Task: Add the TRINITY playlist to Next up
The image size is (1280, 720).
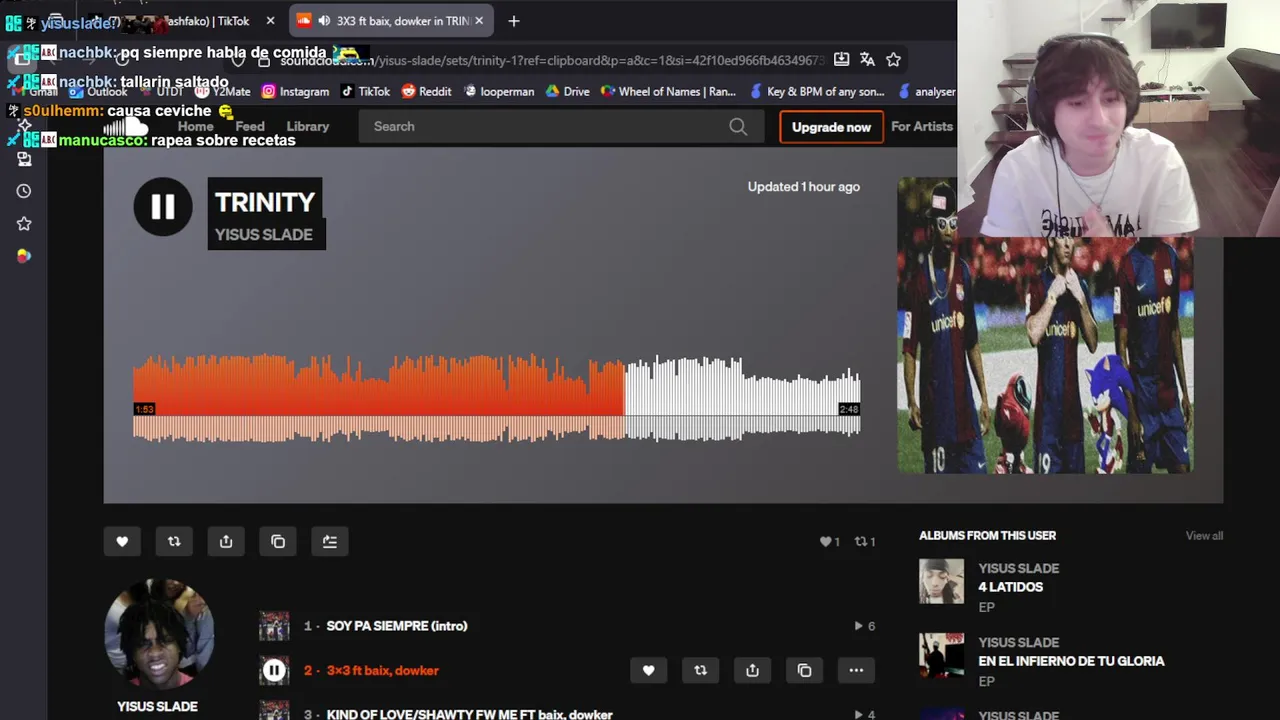Action: (x=330, y=541)
